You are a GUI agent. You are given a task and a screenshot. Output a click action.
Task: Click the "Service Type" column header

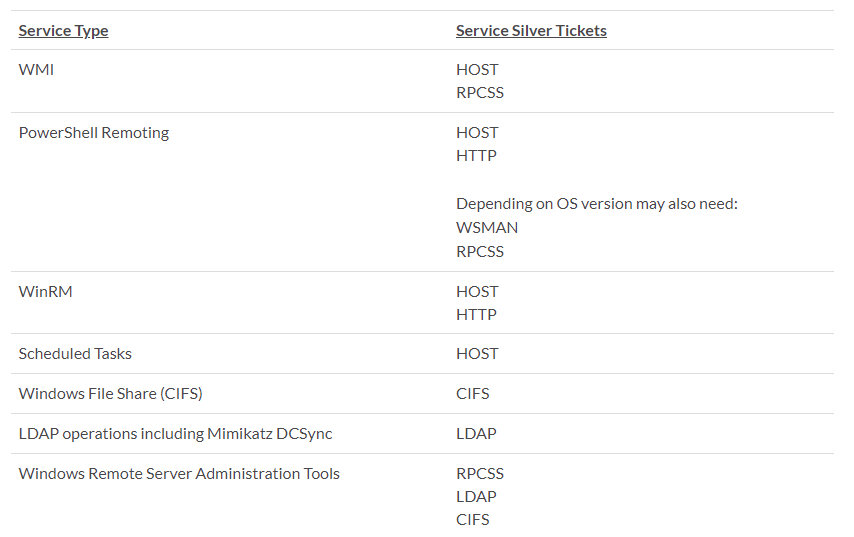(x=63, y=30)
